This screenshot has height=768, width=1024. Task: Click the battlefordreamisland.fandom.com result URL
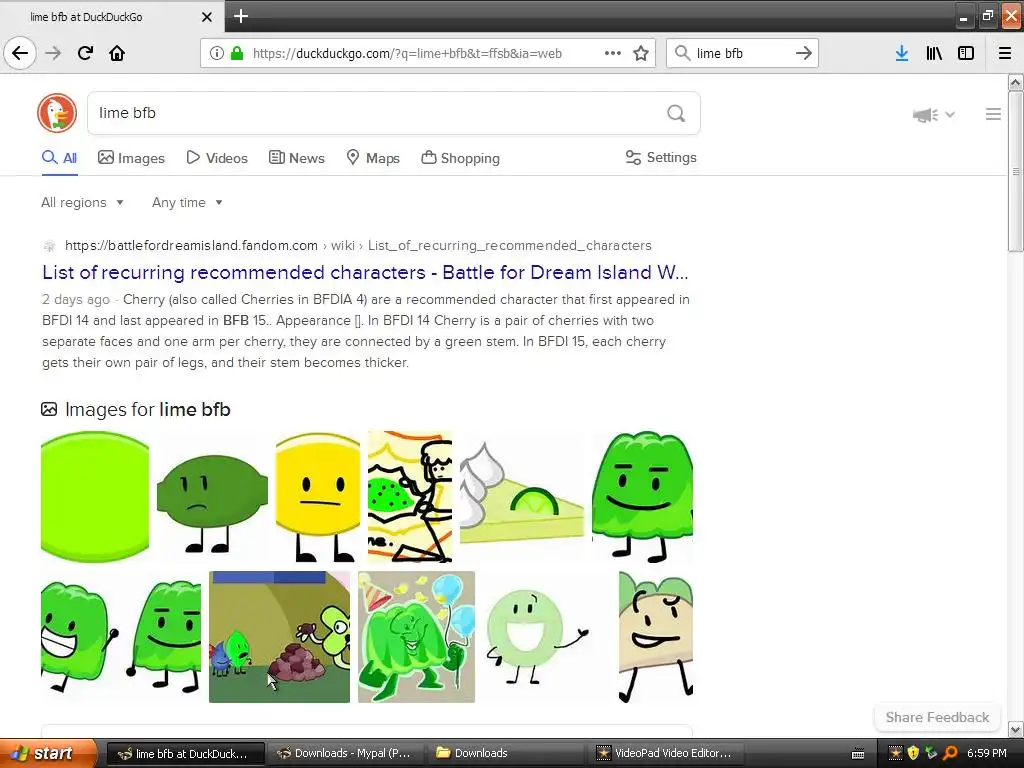(358, 246)
